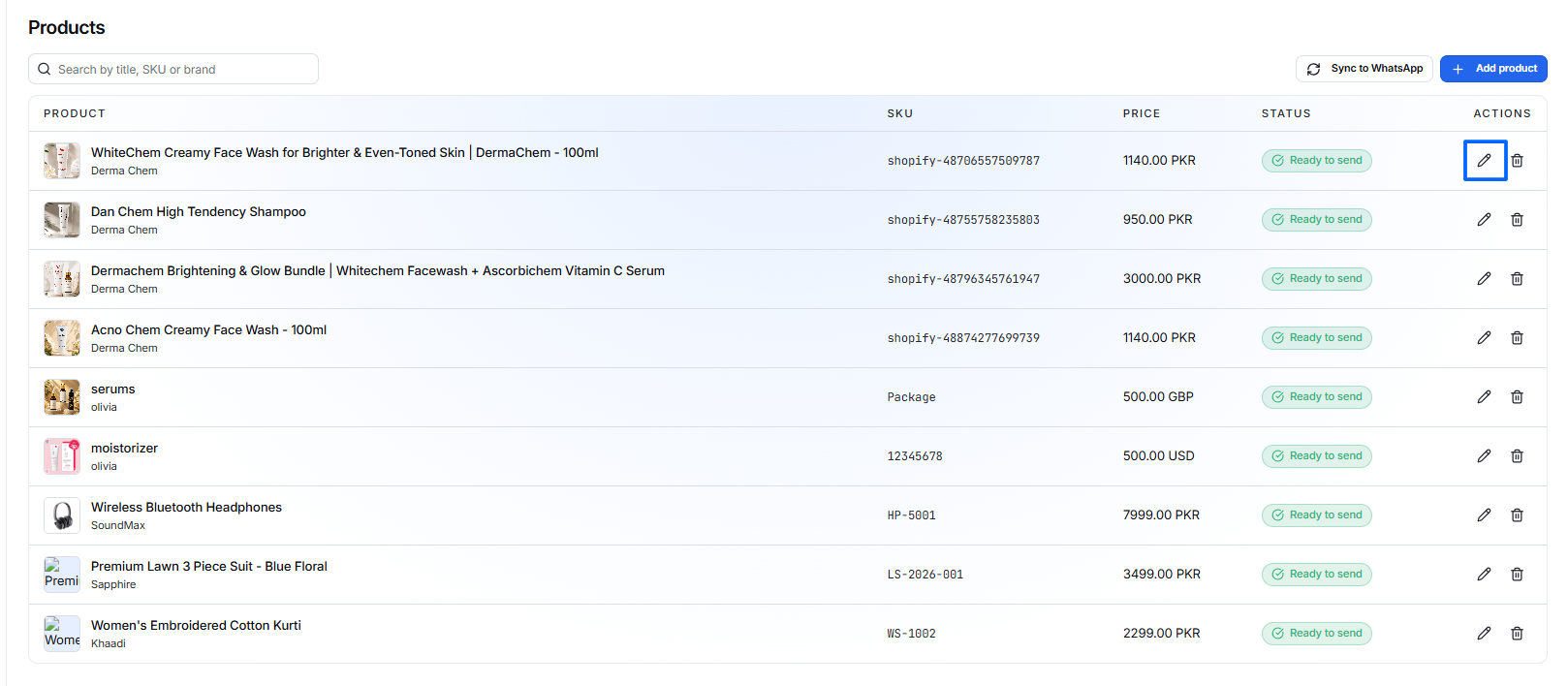Focus the search by title, SKU or brand field

click(173, 69)
